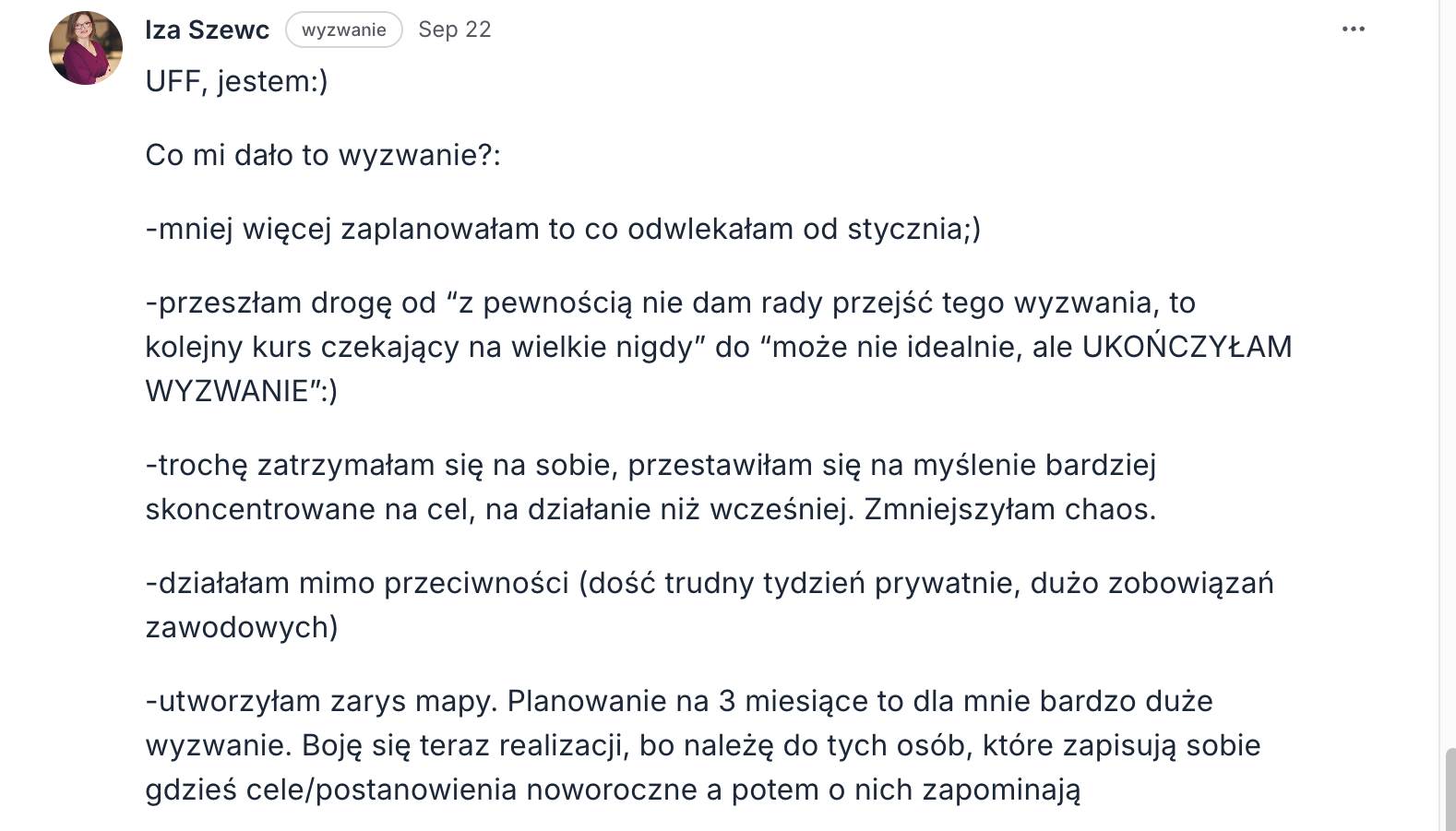Open the Sep 22 post timestamp

pos(454,30)
